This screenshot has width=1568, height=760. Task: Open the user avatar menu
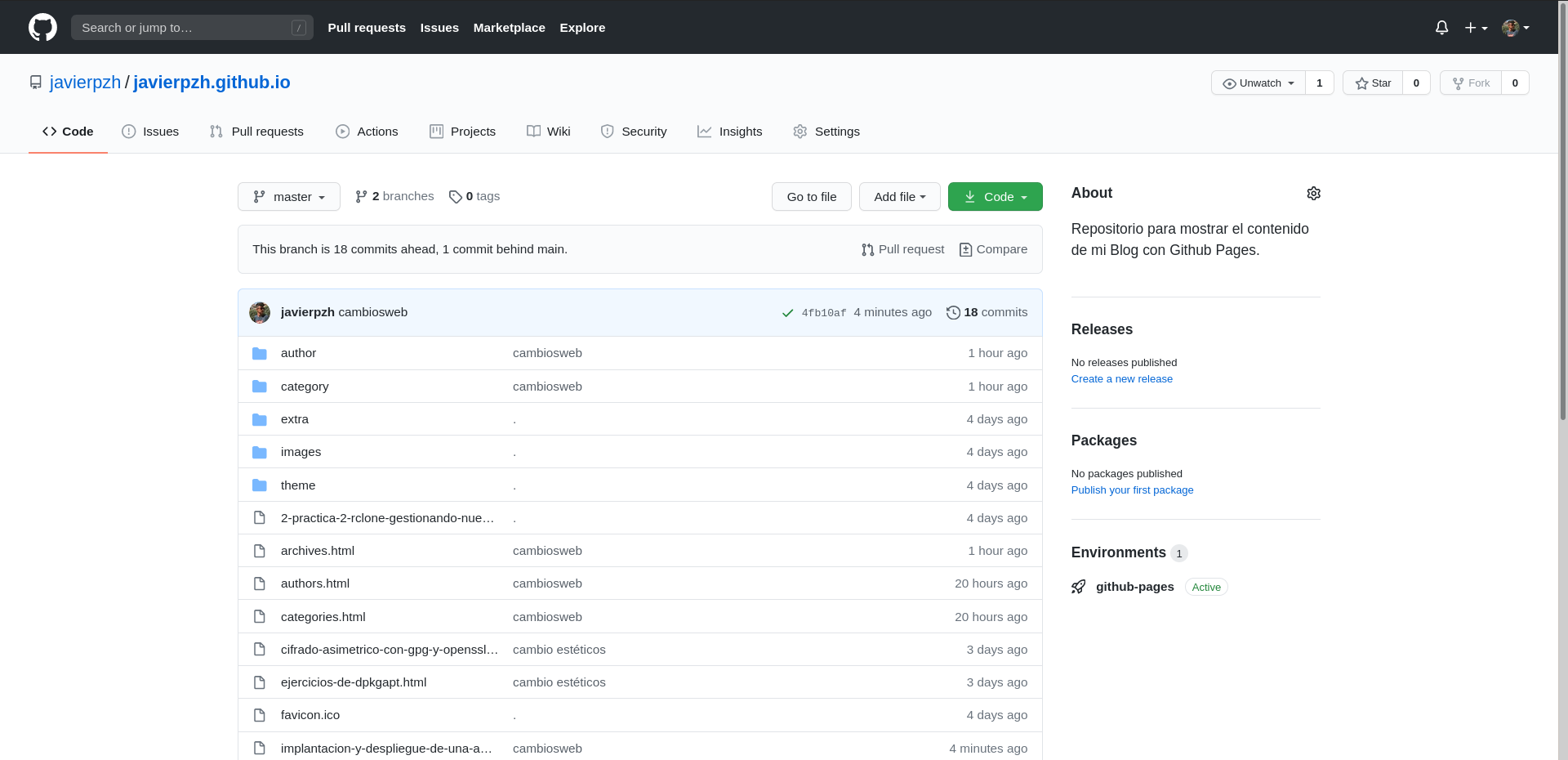coord(1516,28)
